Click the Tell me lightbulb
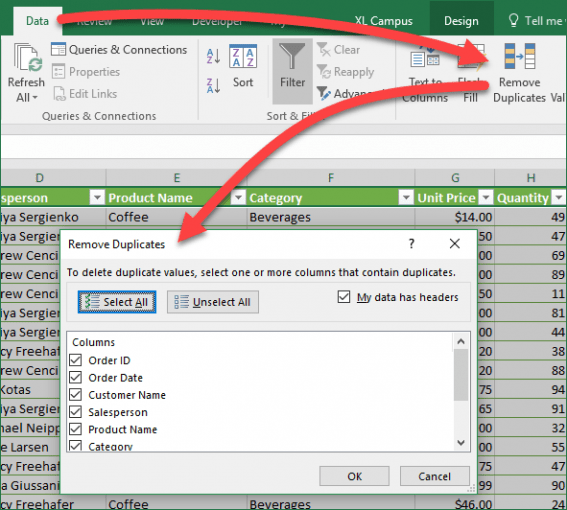The width and height of the screenshot is (567, 510). (x=513, y=20)
